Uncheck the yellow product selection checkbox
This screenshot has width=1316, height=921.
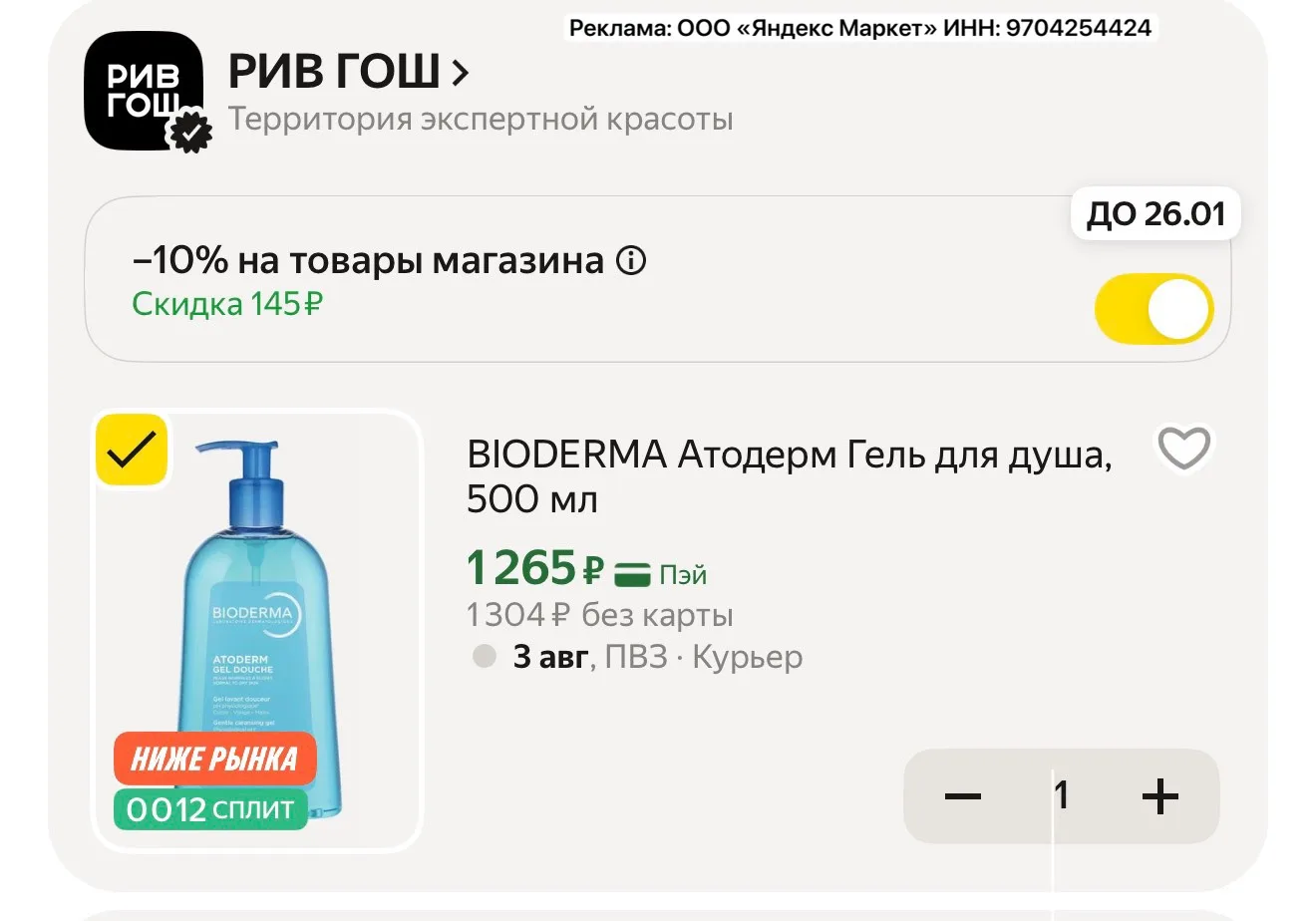132,450
